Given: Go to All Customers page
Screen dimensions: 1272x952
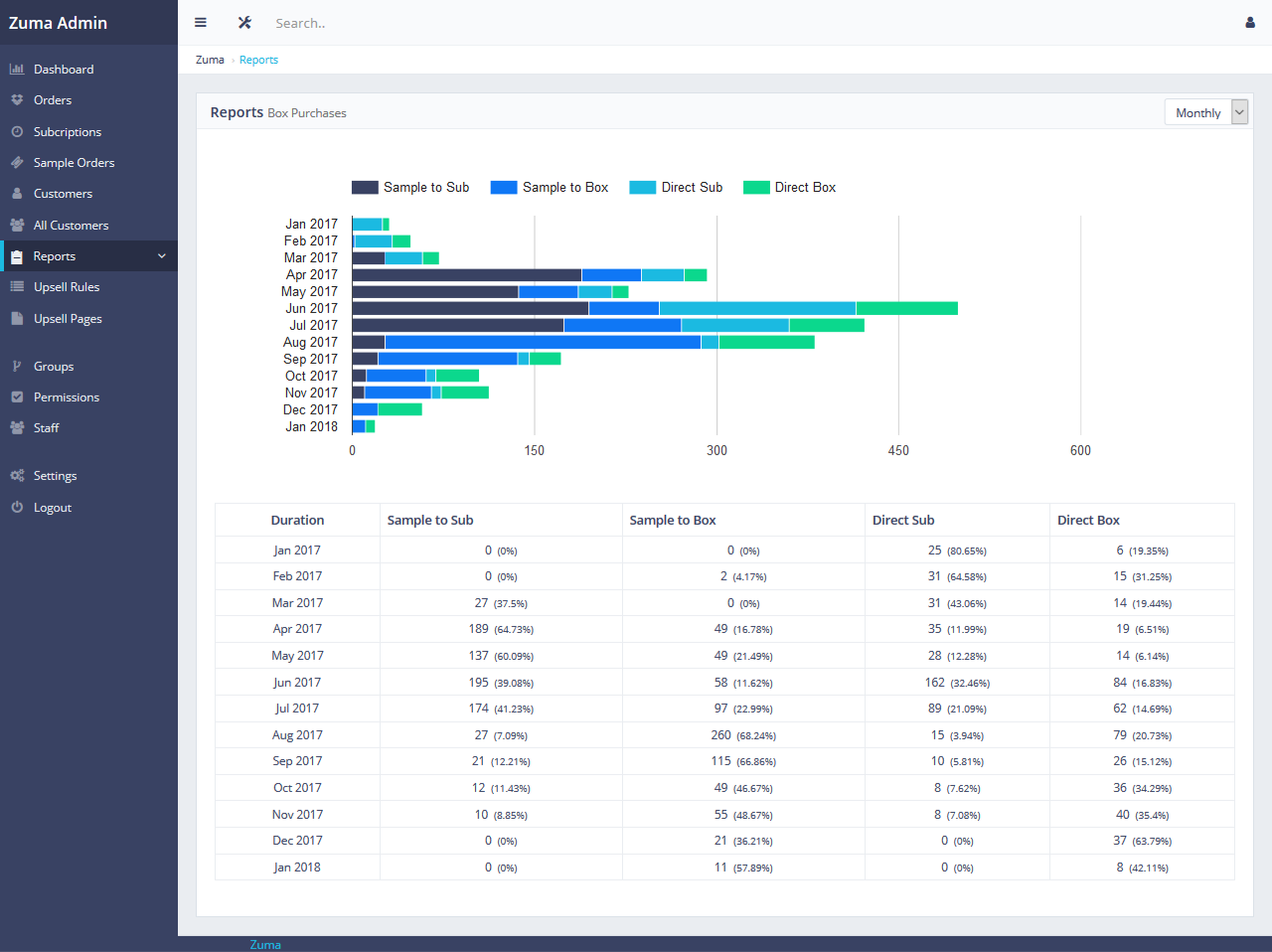Looking at the screenshot, I should [71, 226].
